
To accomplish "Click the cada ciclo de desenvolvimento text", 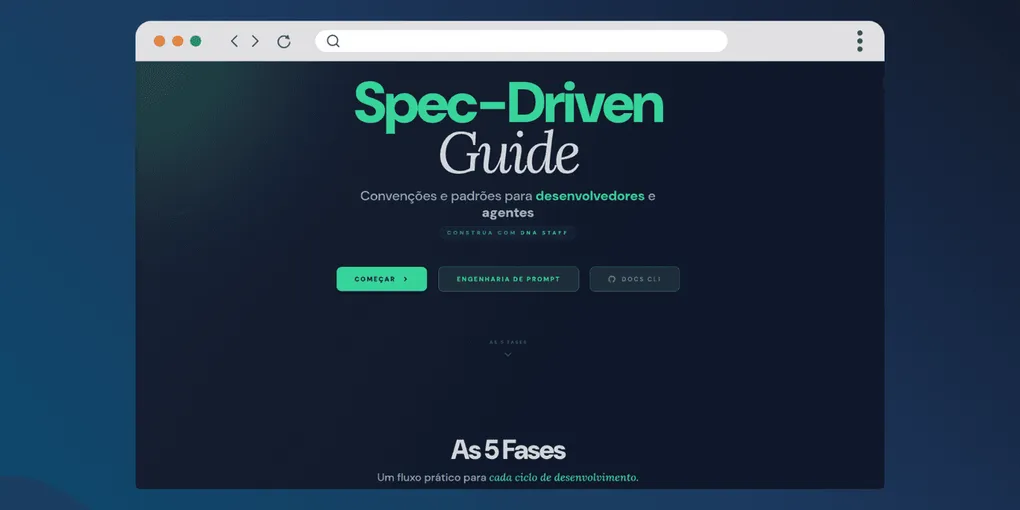I will click(564, 477).
